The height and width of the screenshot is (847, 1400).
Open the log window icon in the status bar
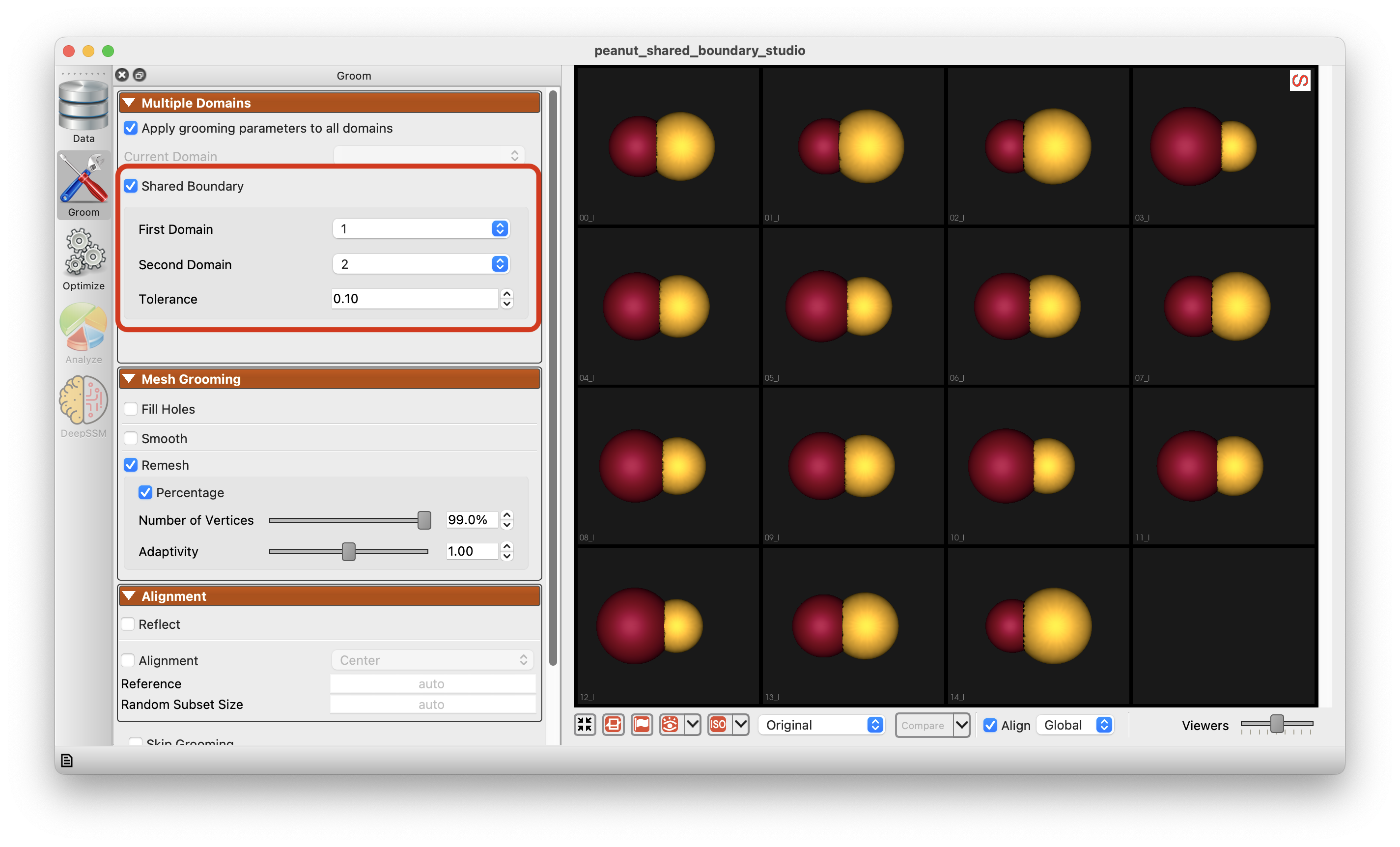tap(66, 760)
